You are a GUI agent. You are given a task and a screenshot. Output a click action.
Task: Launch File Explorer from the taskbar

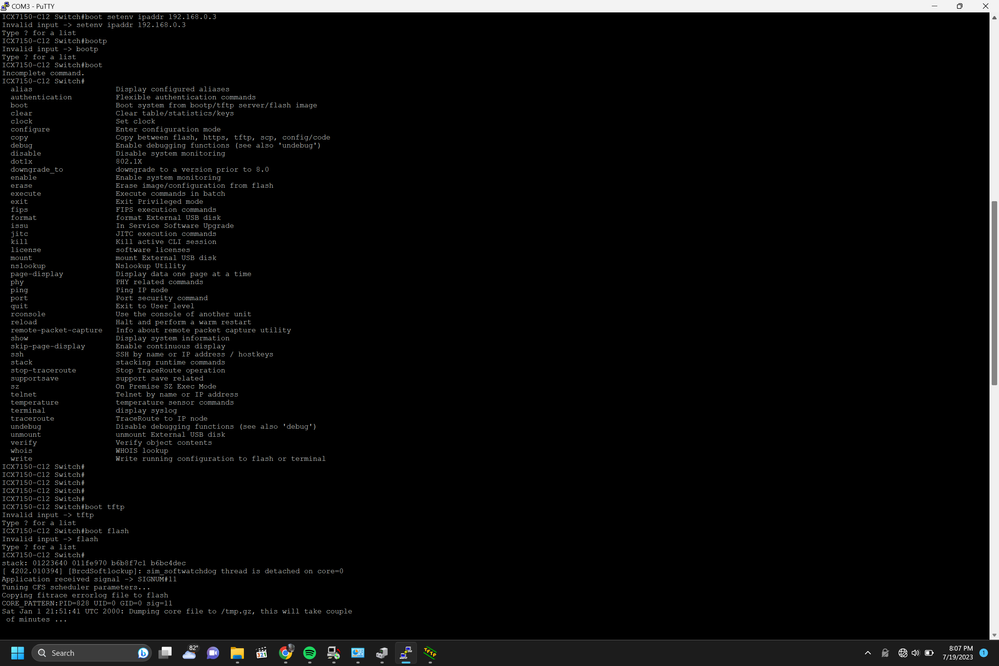[237, 653]
